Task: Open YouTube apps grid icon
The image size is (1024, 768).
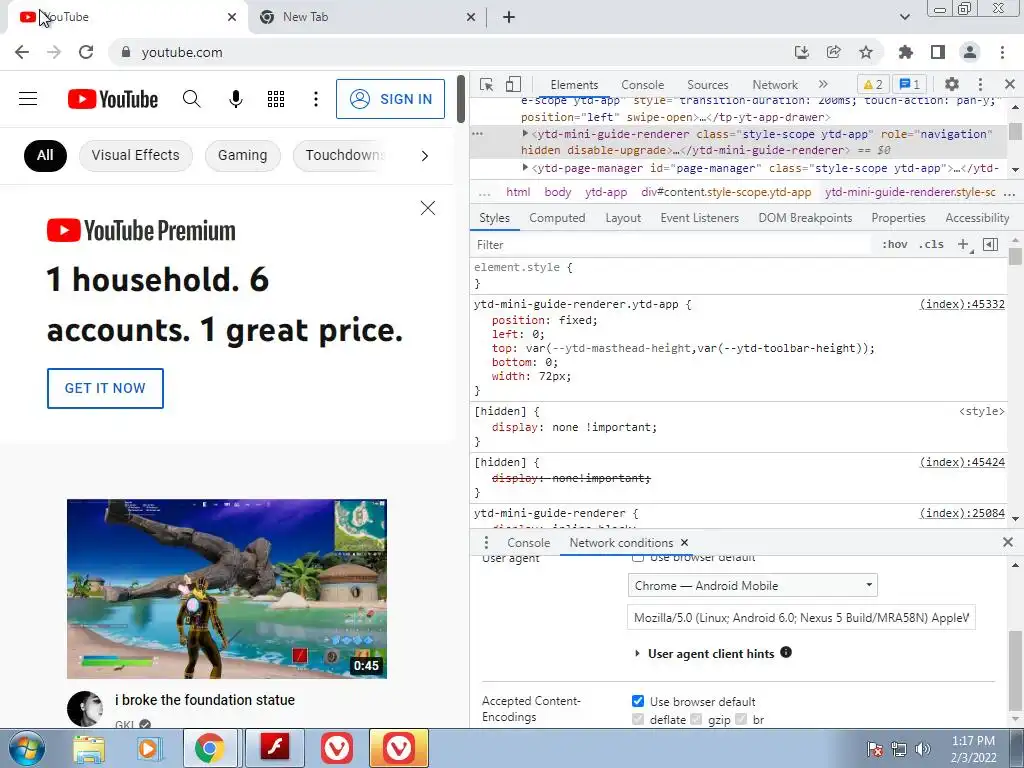Action: tap(276, 99)
